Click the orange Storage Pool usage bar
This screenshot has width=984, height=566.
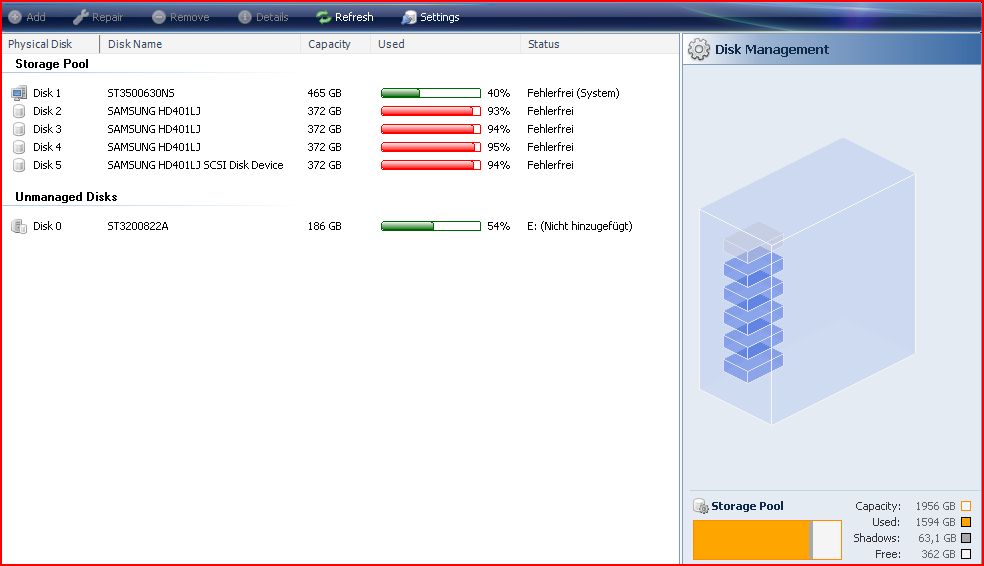[x=752, y=539]
